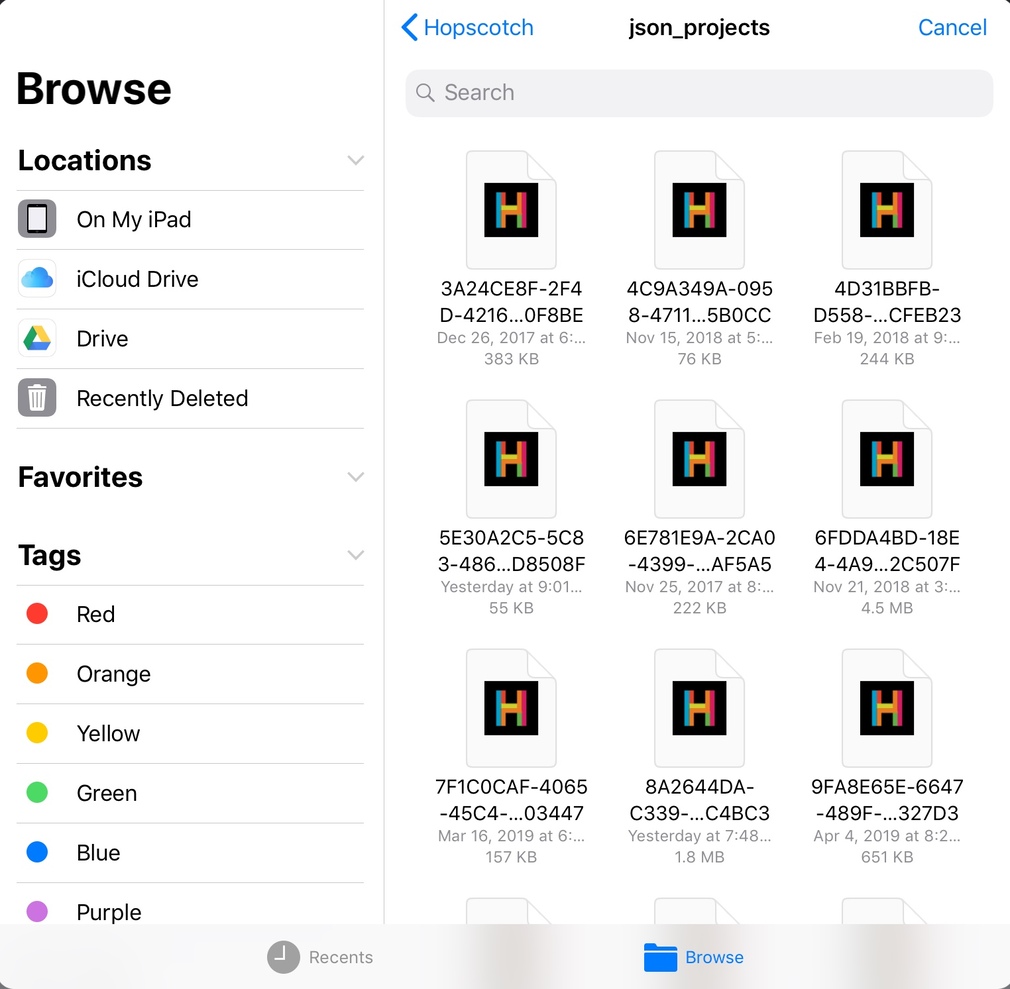
Task: Select file icon 4D31BBFB-D558-...CFEB23
Action: tap(887, 209)
